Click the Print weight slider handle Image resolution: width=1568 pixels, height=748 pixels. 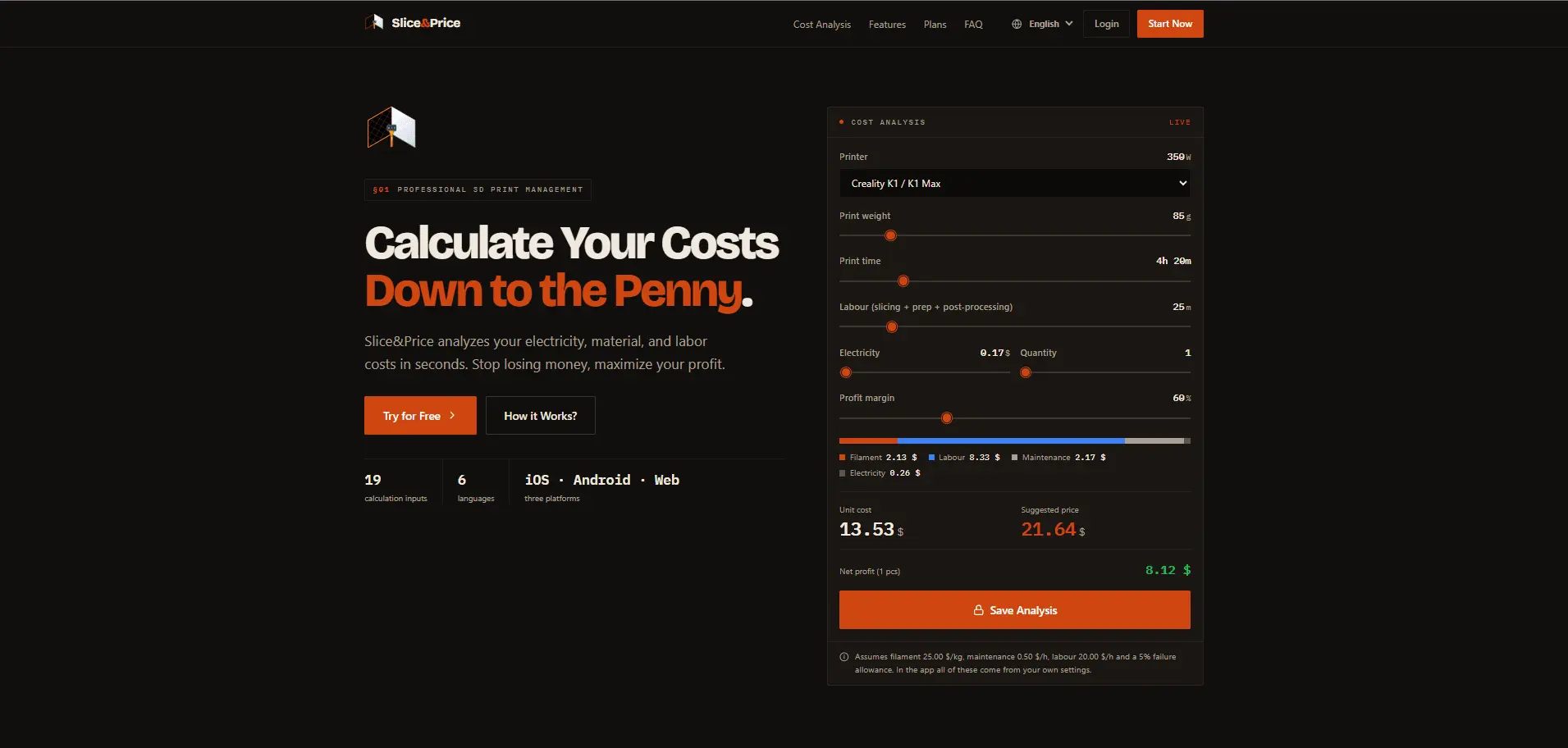(890, 235)
